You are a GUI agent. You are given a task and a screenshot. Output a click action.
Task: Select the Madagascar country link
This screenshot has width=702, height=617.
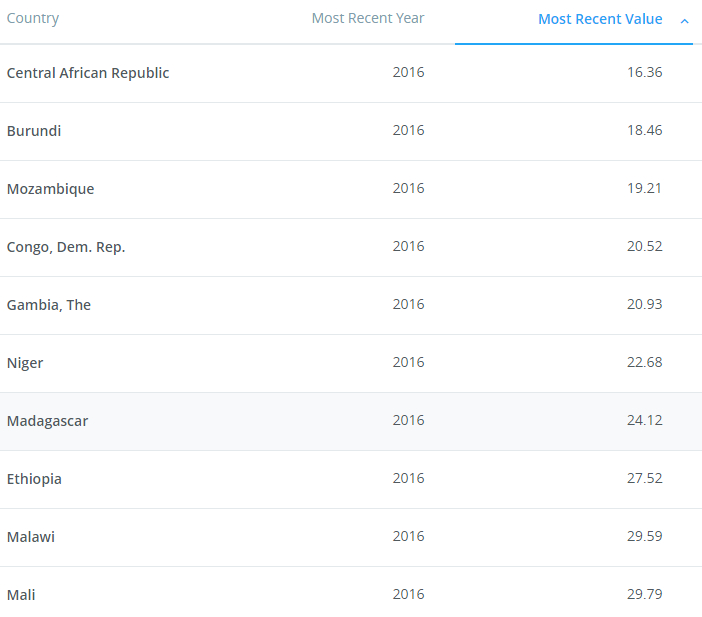tap(47, 421)
